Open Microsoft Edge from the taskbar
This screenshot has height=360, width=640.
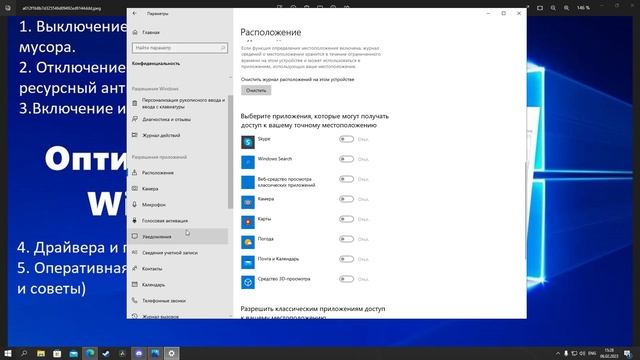(x=90, y=353)
